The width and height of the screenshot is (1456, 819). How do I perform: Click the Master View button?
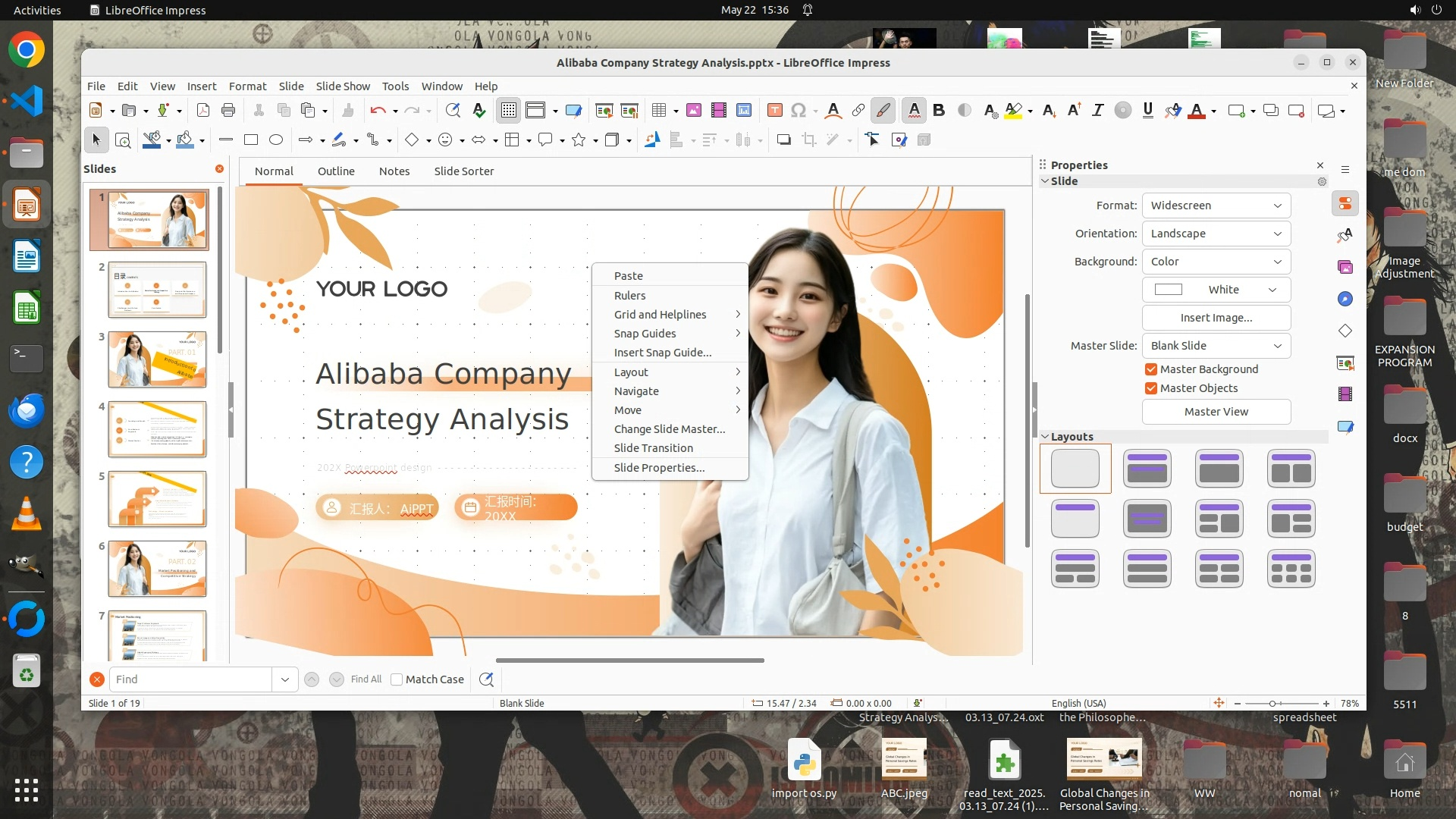(x=1216, y=412)
